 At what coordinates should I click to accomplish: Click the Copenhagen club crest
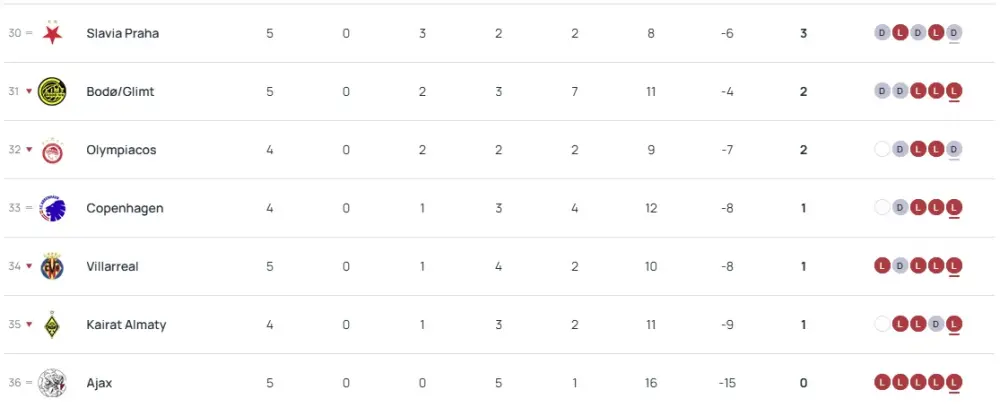click(x=51, y=208)
